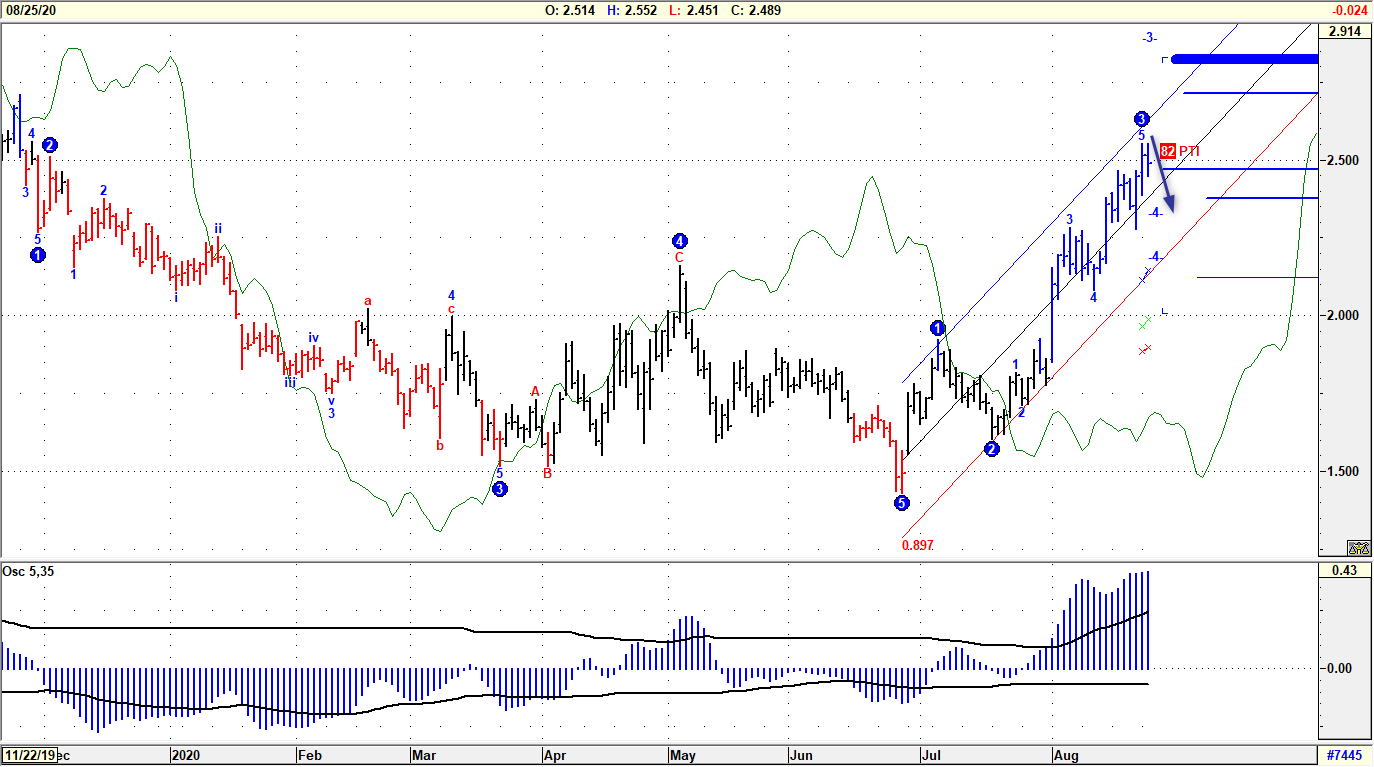Viewport: 1374px width, 767px height.
Task: Click the 2.914 top price label
Action: click(1345, 32)
